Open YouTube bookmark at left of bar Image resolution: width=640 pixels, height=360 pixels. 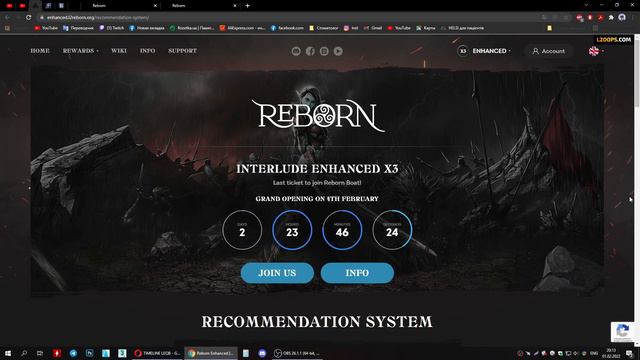coord(46,28)
